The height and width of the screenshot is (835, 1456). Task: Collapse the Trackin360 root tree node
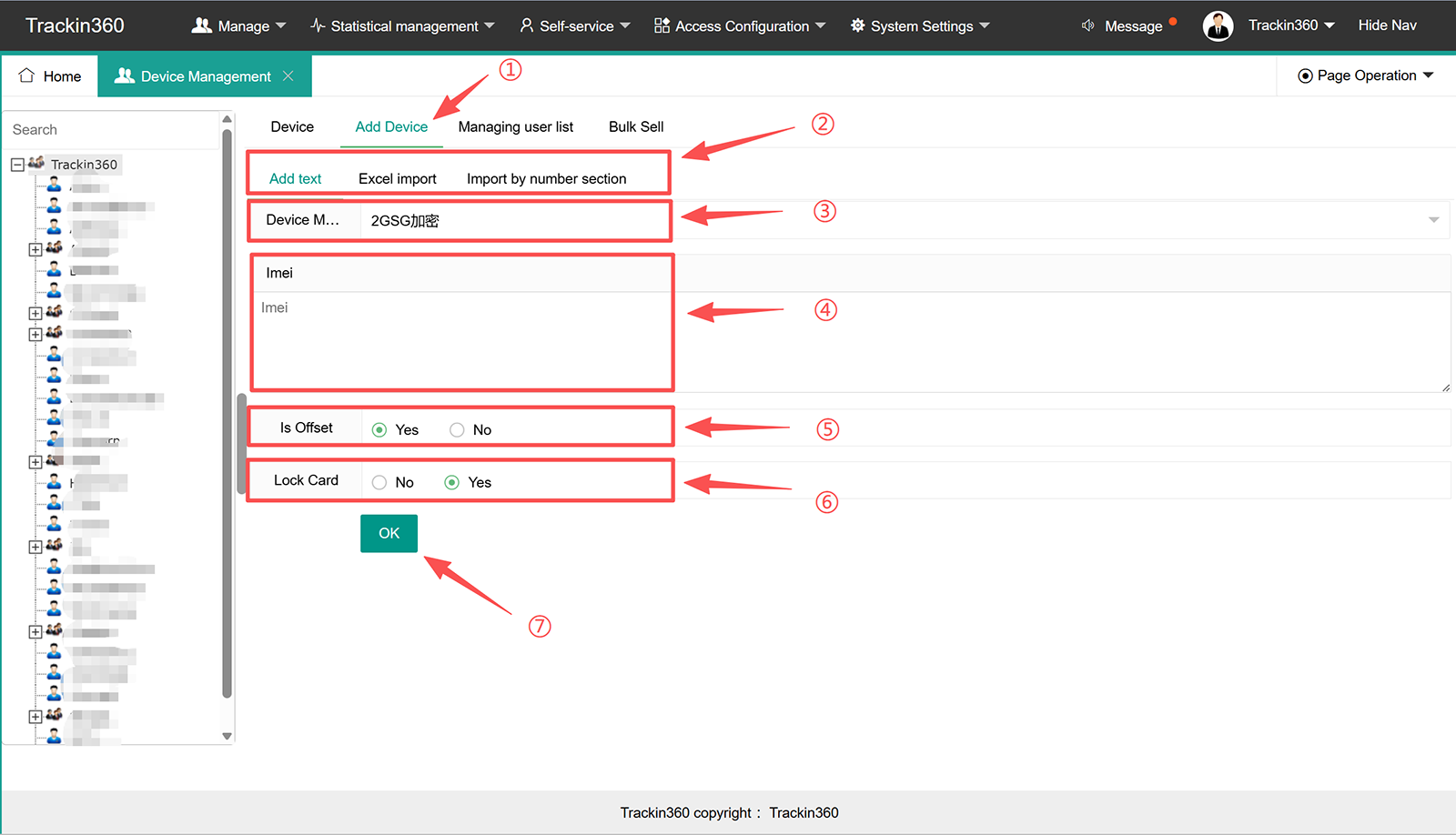tap(17, 165)
